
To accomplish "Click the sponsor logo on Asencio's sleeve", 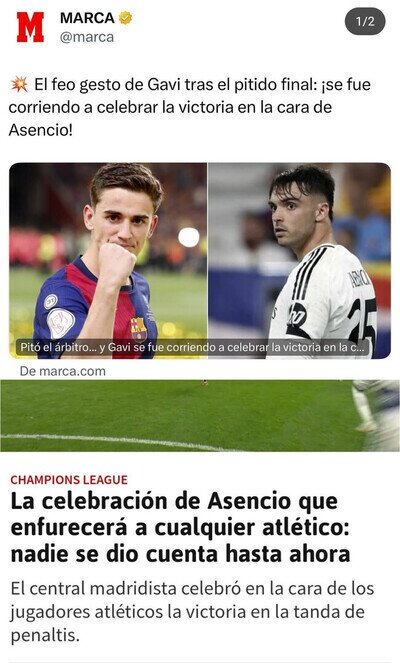I will 297,316.
